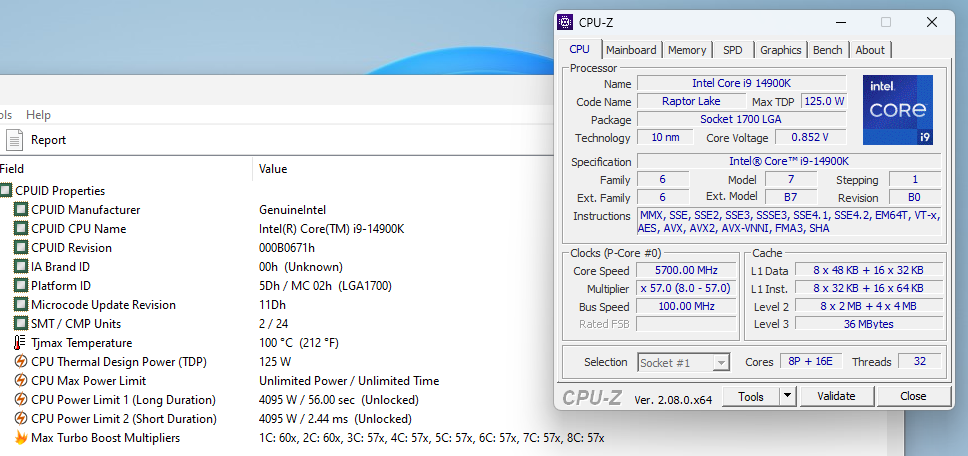The image size is (968, 456).
Task: Click the Tjmax Temperature thermometer icon
Action: [x=20, y=342]
